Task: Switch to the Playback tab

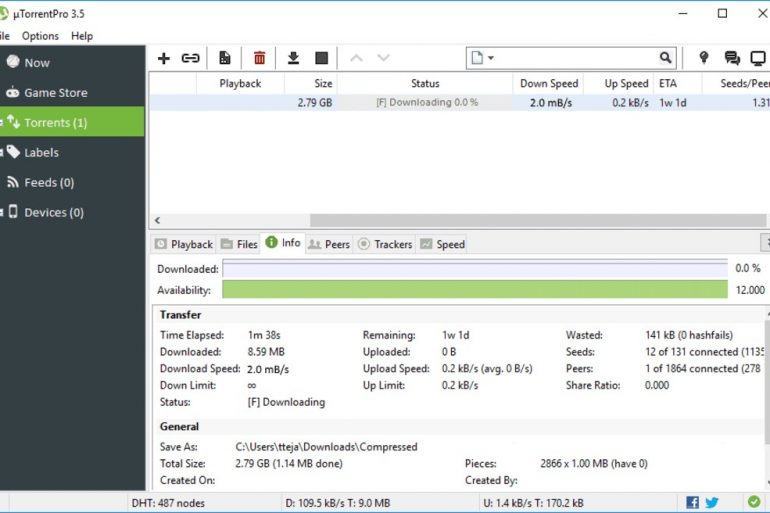Action: click(x=184, y=244)
